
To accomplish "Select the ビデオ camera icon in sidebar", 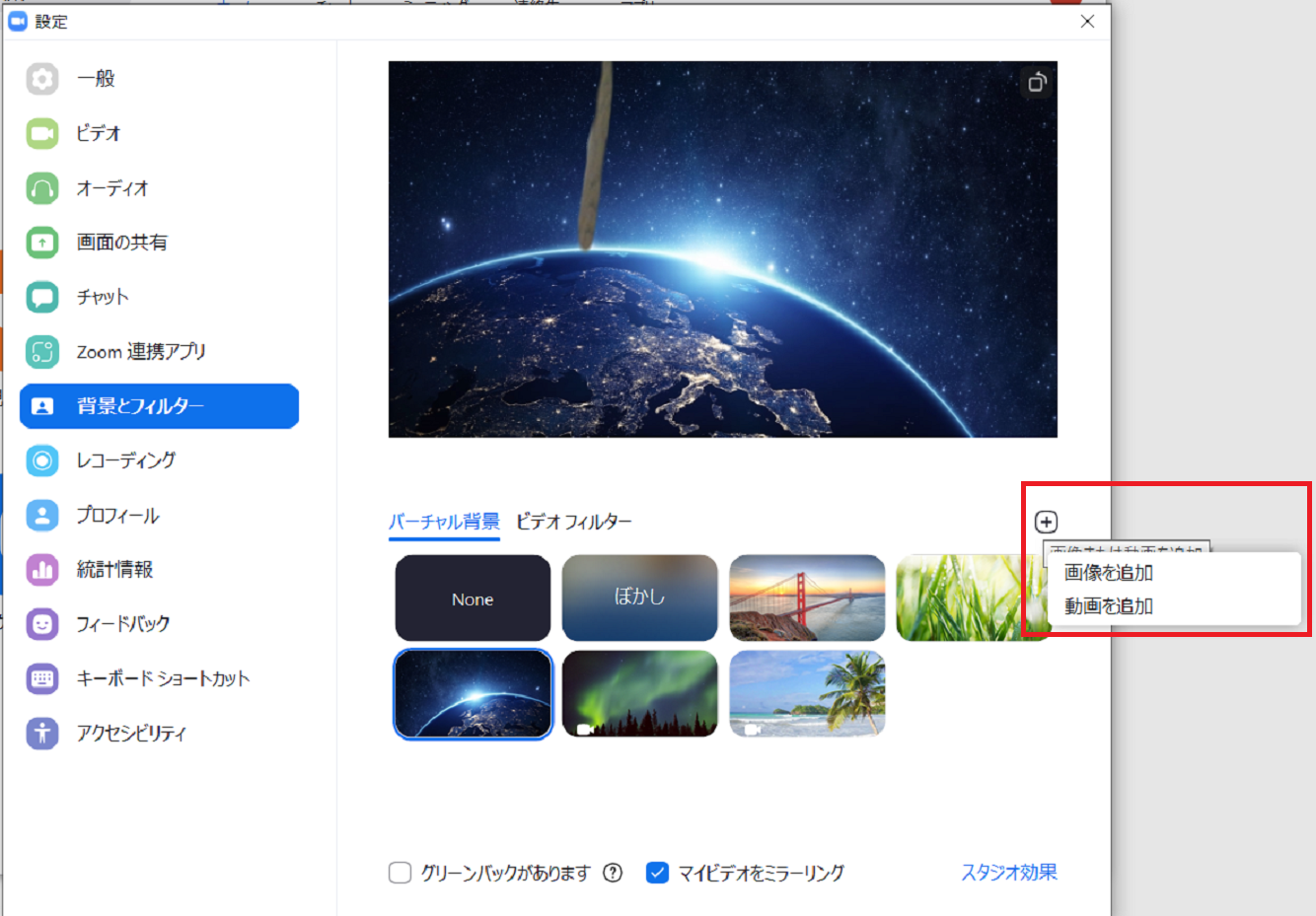I will coord(42,133).
